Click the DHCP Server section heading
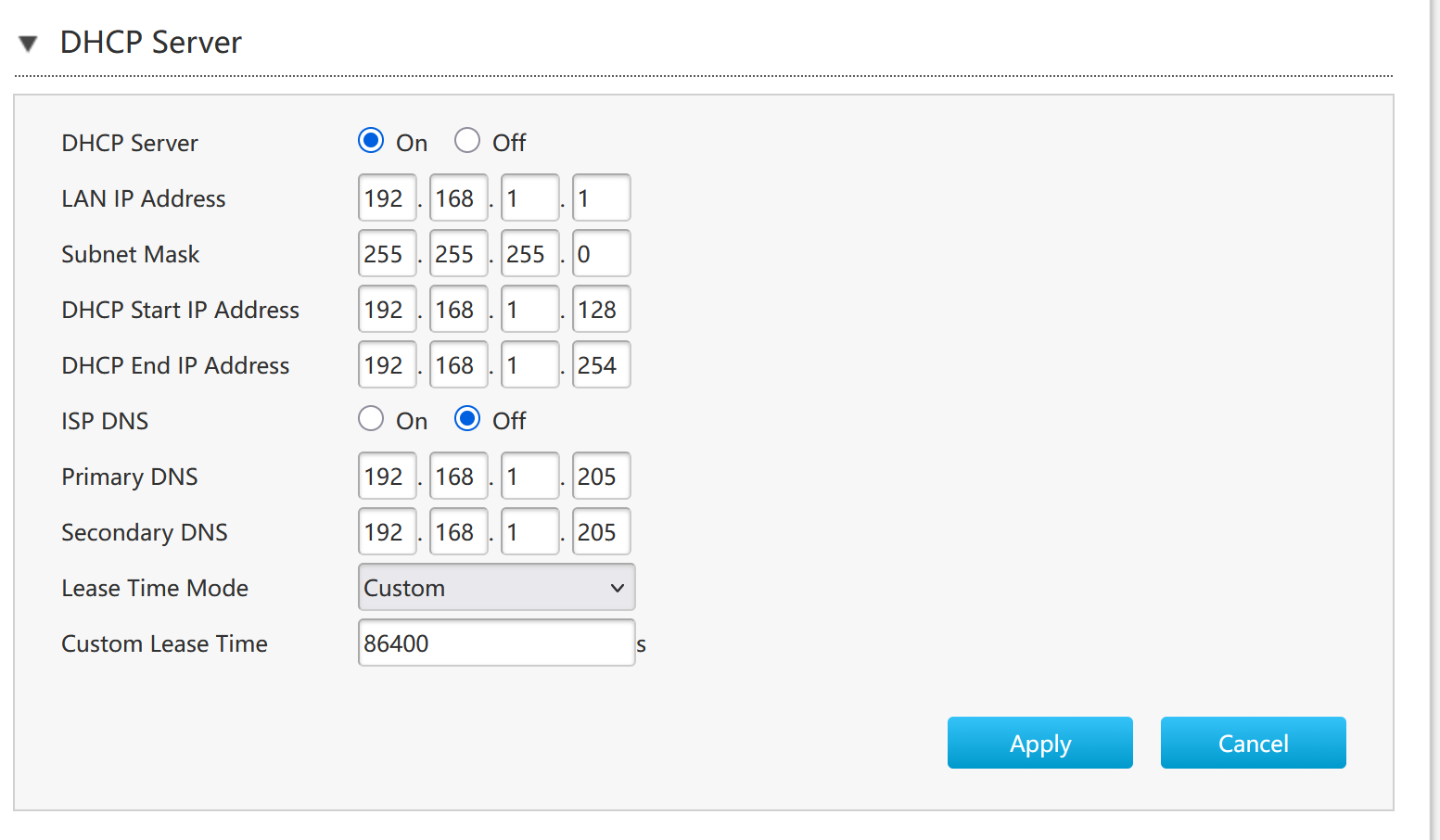1440x840 pixels. pos(150,43)
